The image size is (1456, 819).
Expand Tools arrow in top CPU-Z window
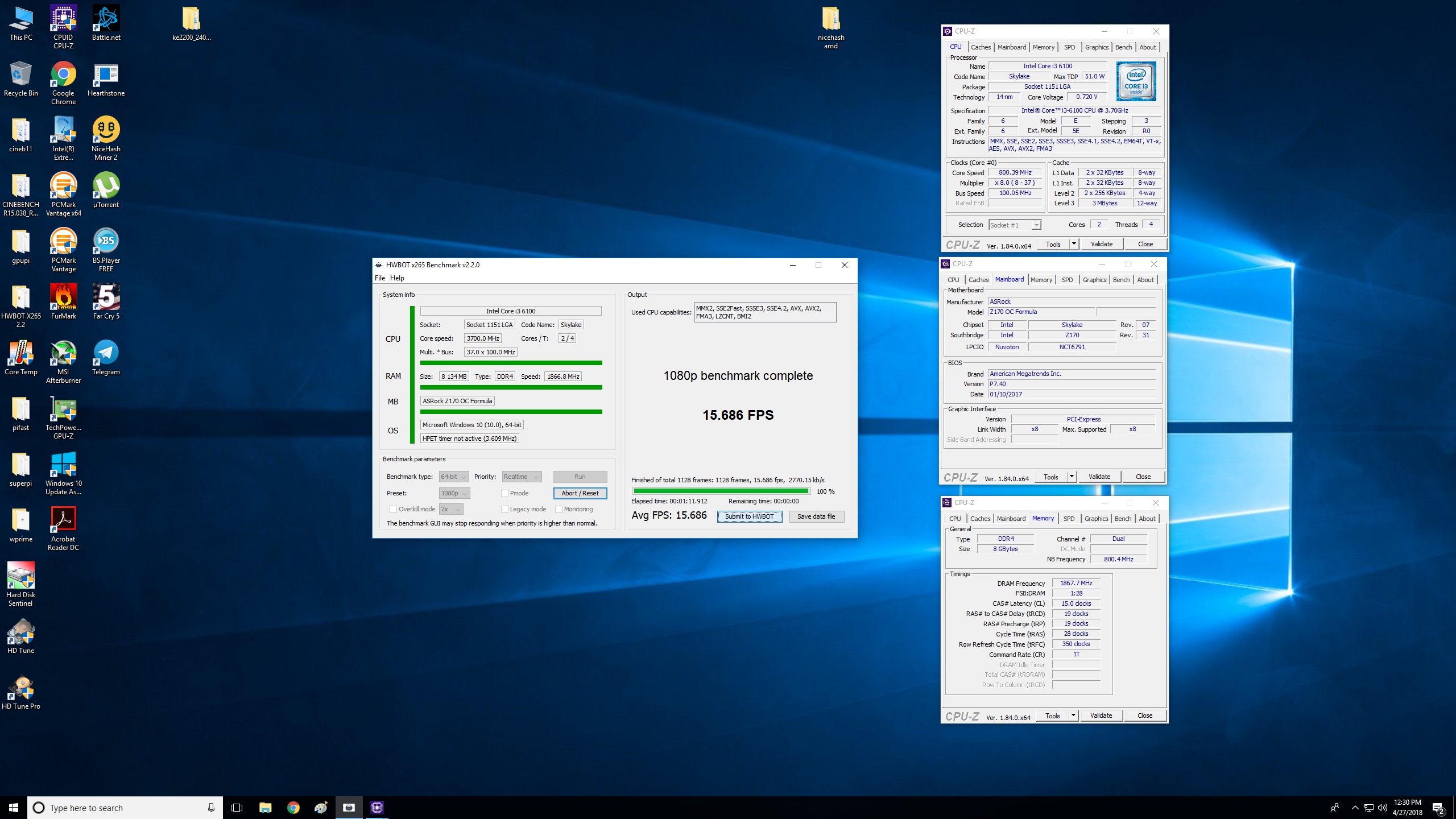tap(1074, 244)
